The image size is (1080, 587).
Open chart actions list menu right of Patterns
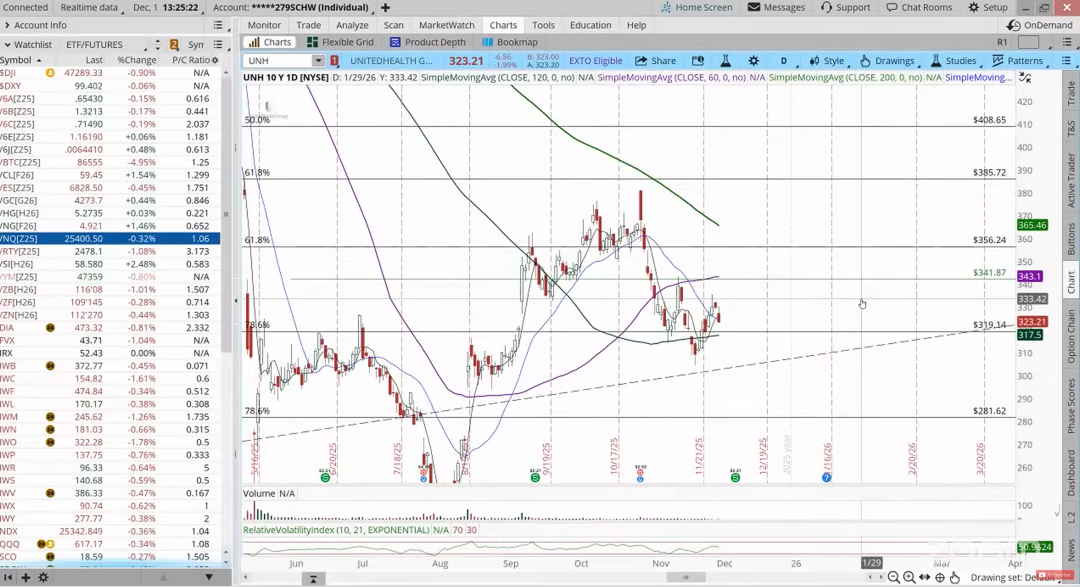(1066, 61)
